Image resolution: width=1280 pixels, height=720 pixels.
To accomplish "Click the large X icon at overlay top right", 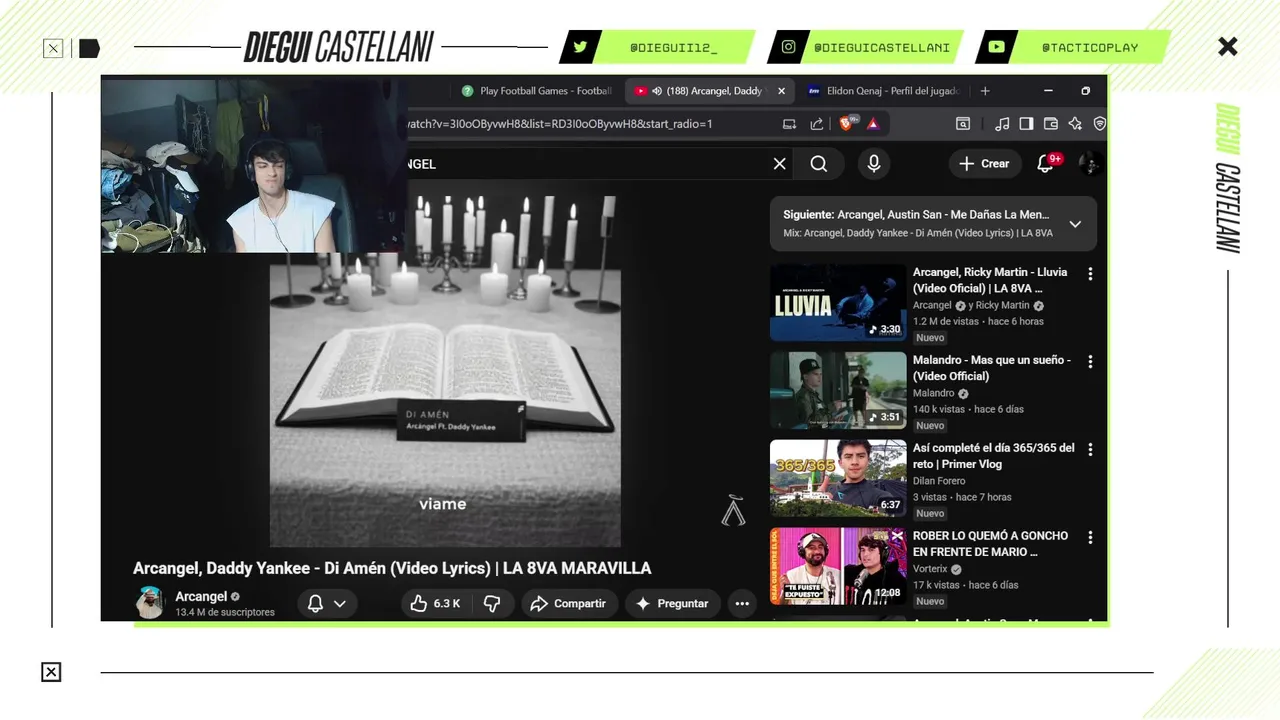I will pos(1228,47).
